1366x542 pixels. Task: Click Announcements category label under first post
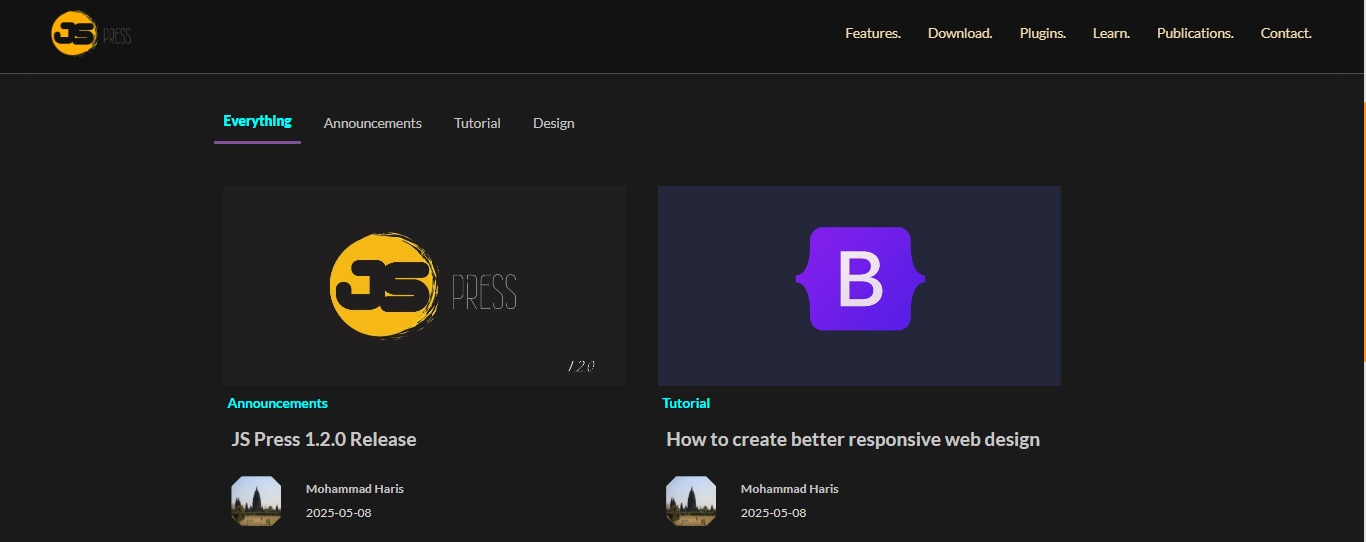pos(277,403)
